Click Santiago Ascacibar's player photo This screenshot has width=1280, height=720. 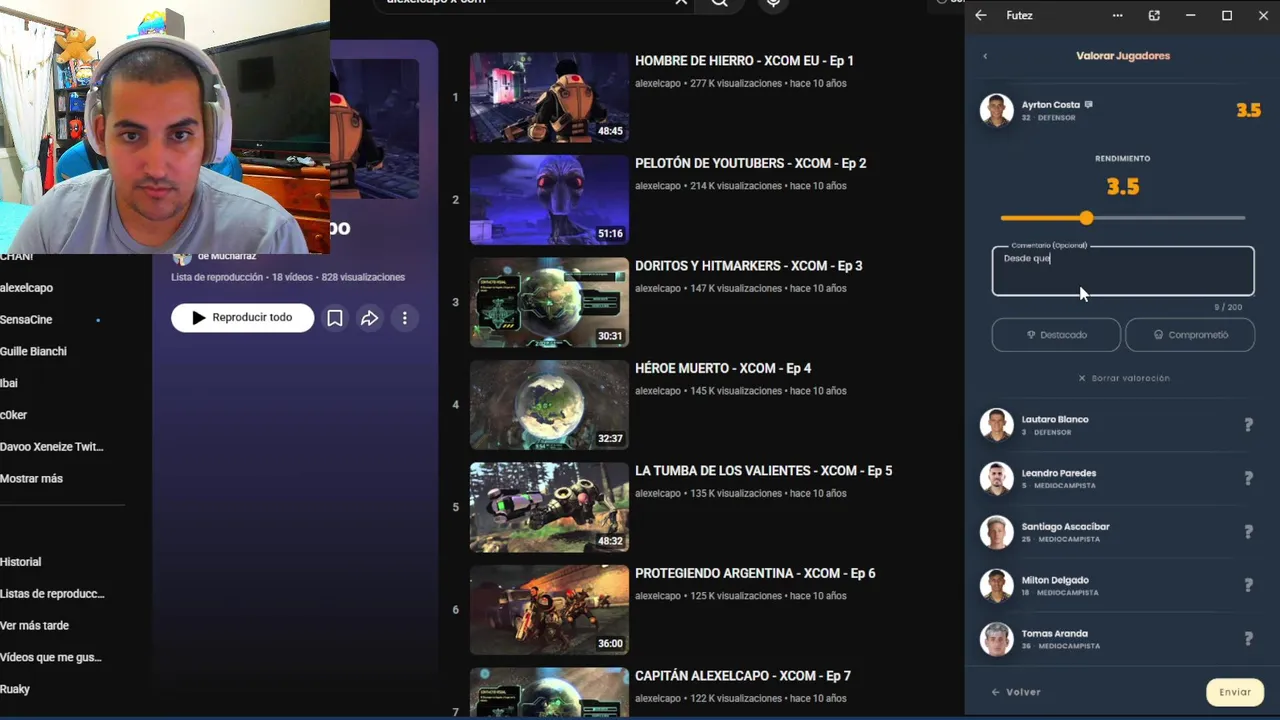pos(996,532)
